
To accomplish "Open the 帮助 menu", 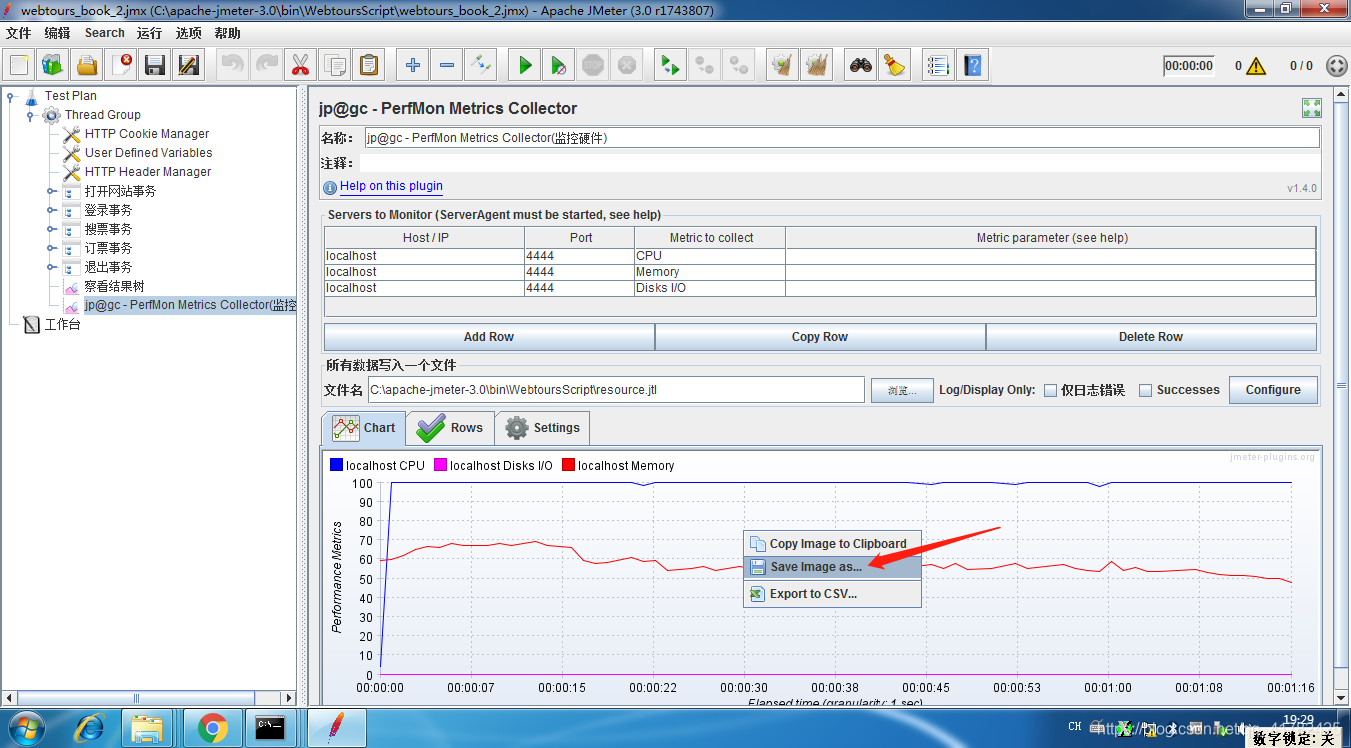I will [227, 33].
